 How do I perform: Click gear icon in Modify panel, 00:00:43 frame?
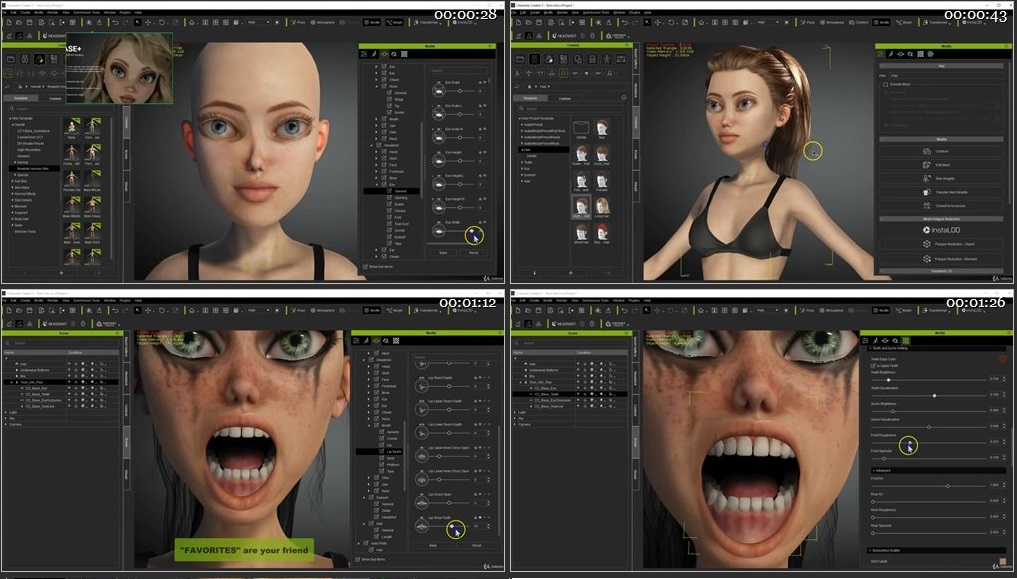point(930,54)
